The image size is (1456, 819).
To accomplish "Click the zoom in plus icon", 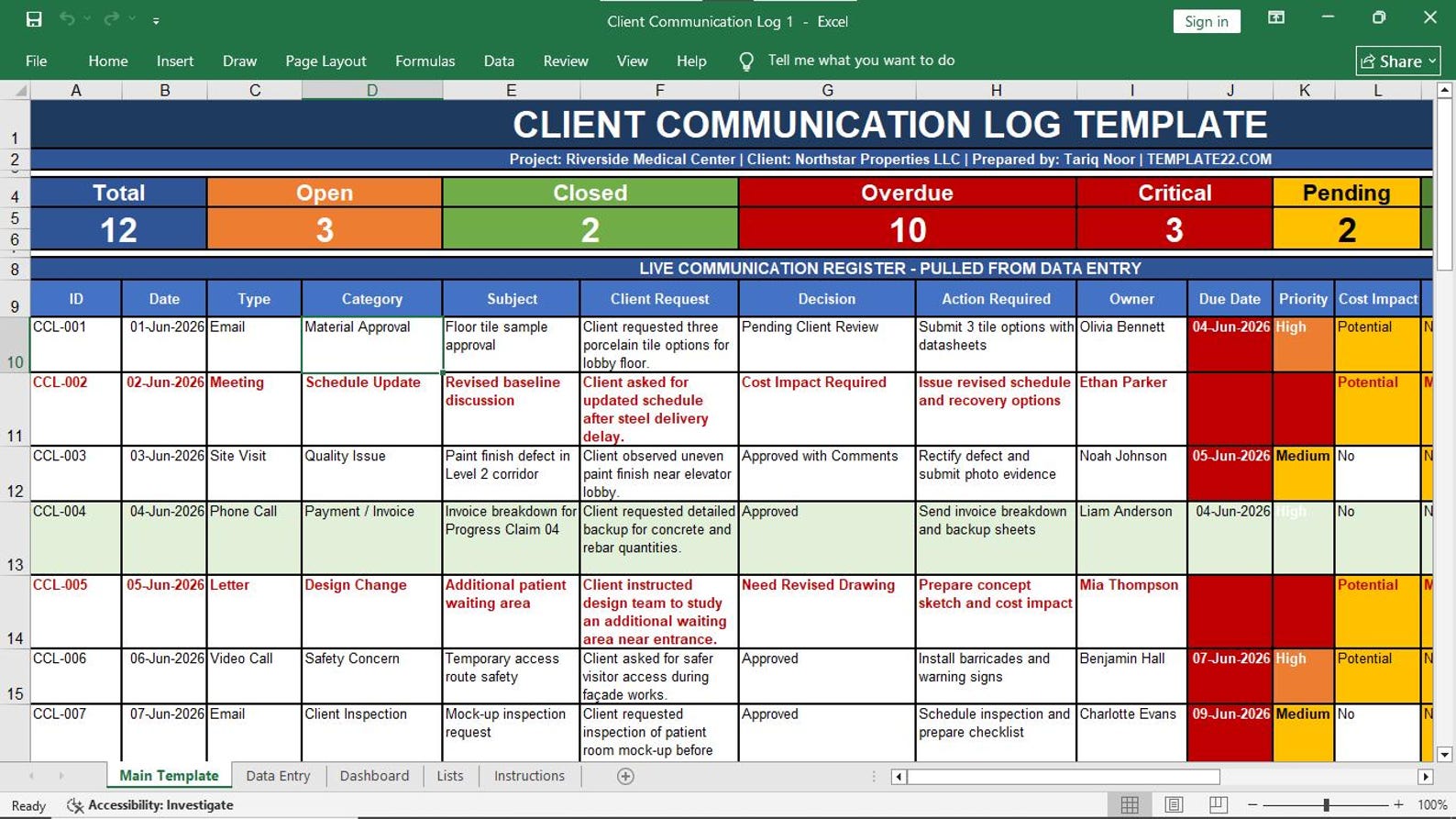I will pos(1398,804).
